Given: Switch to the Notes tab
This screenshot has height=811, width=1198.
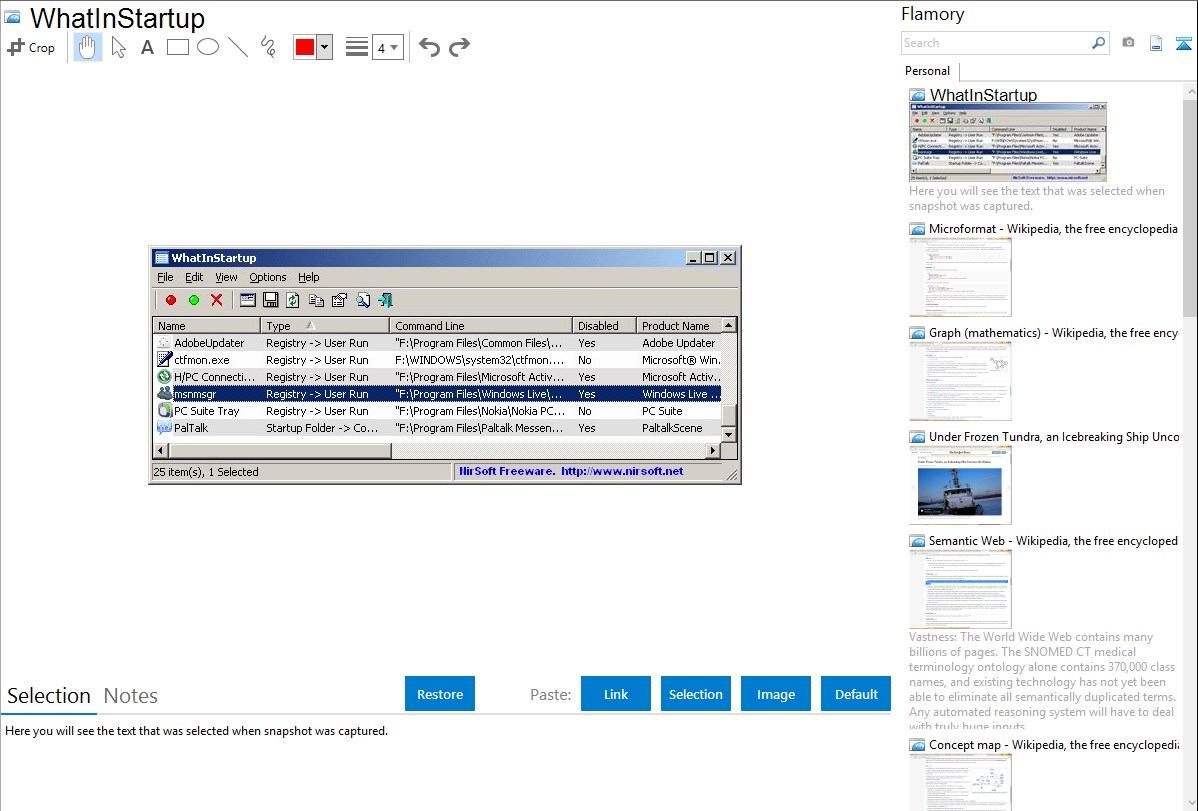Looking at the screenshot, I should coord(131,696).
